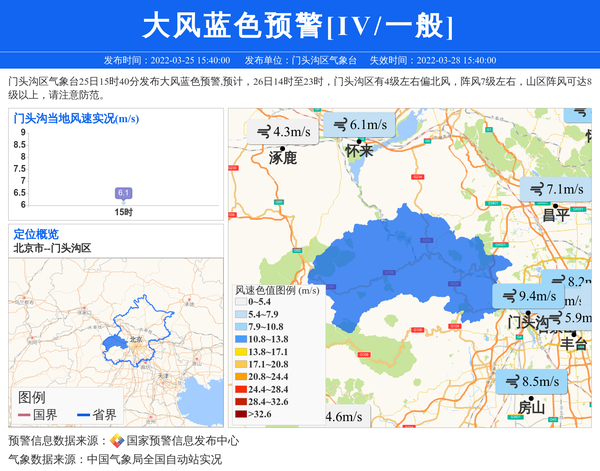Click the 8.5m/s wind marker near 房山
600x471 pixels.
tap(531, 381)
